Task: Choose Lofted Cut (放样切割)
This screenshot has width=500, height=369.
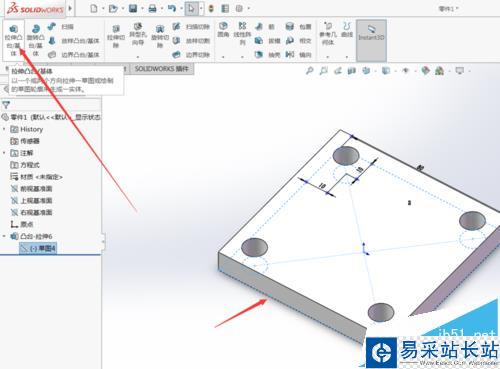Action: [191, 41]
